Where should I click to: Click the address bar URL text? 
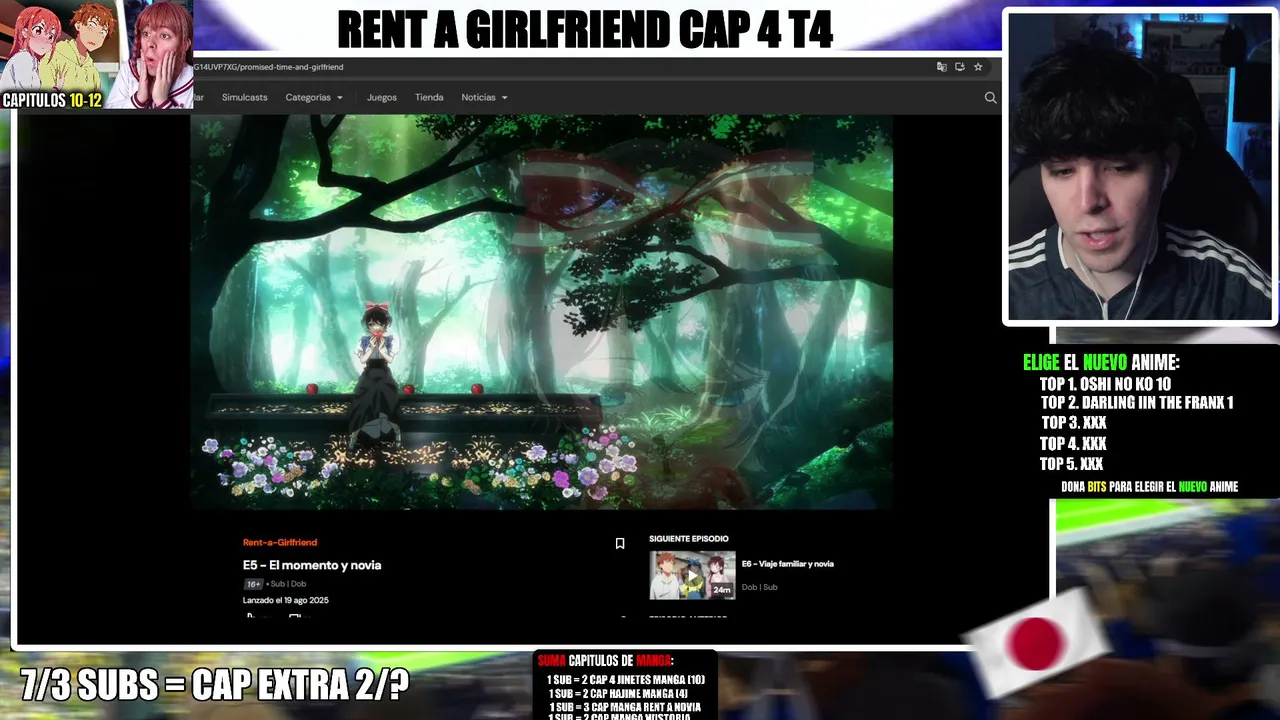268,67
